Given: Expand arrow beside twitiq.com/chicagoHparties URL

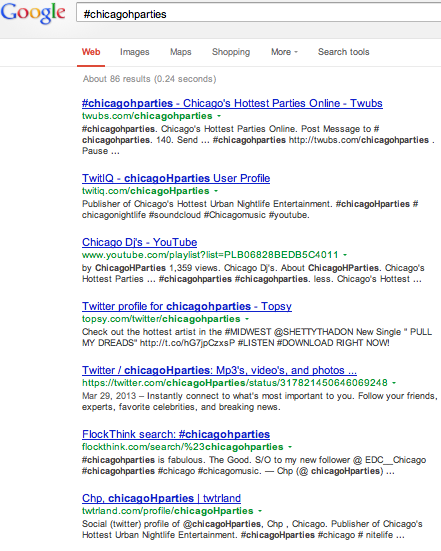Looking at the screenshot, I should click(216, 191).
